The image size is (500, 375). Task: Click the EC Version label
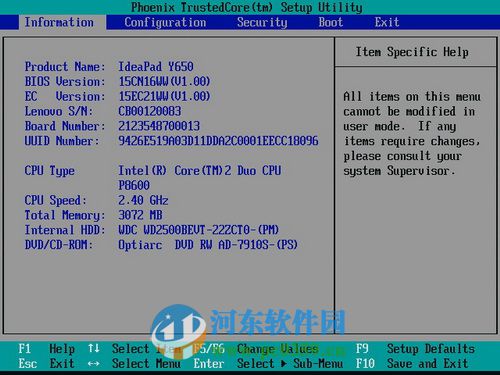click(65, 97)
